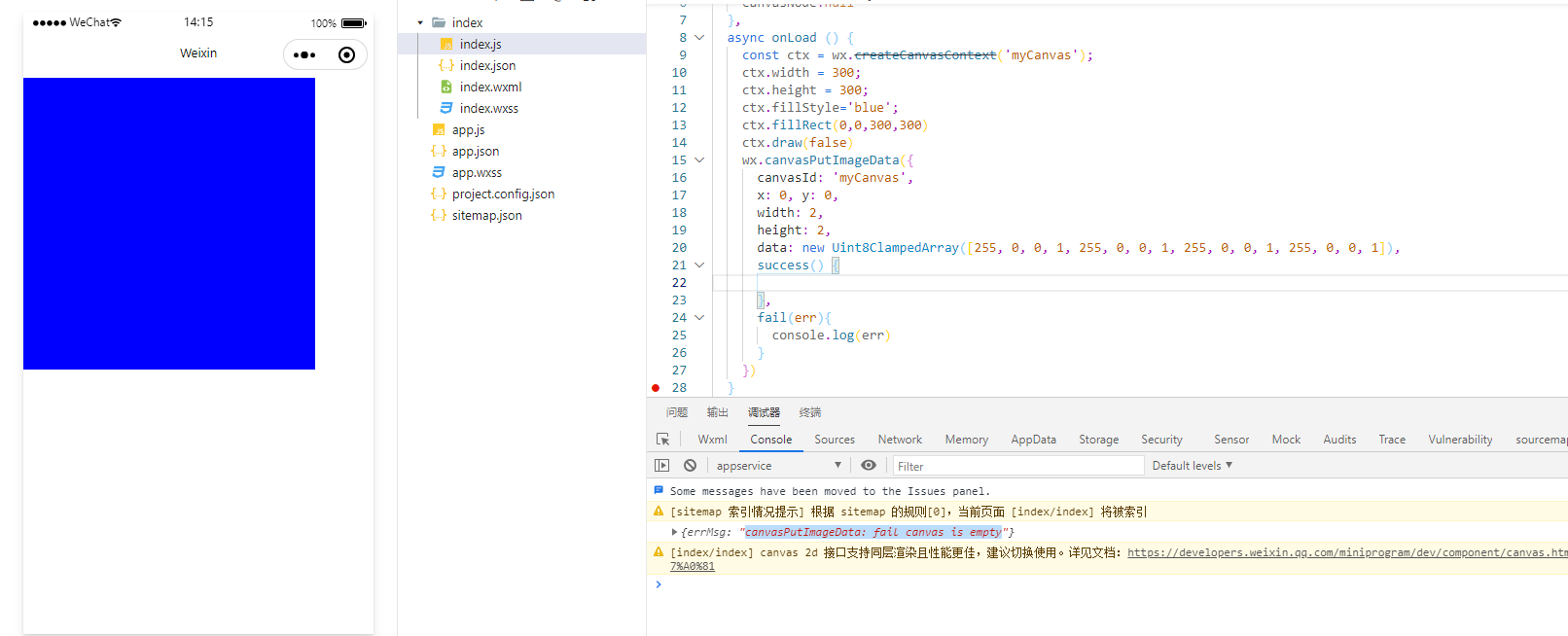Click into the console Filter field
The image size is (1568, 636).
click(1017, 466)
